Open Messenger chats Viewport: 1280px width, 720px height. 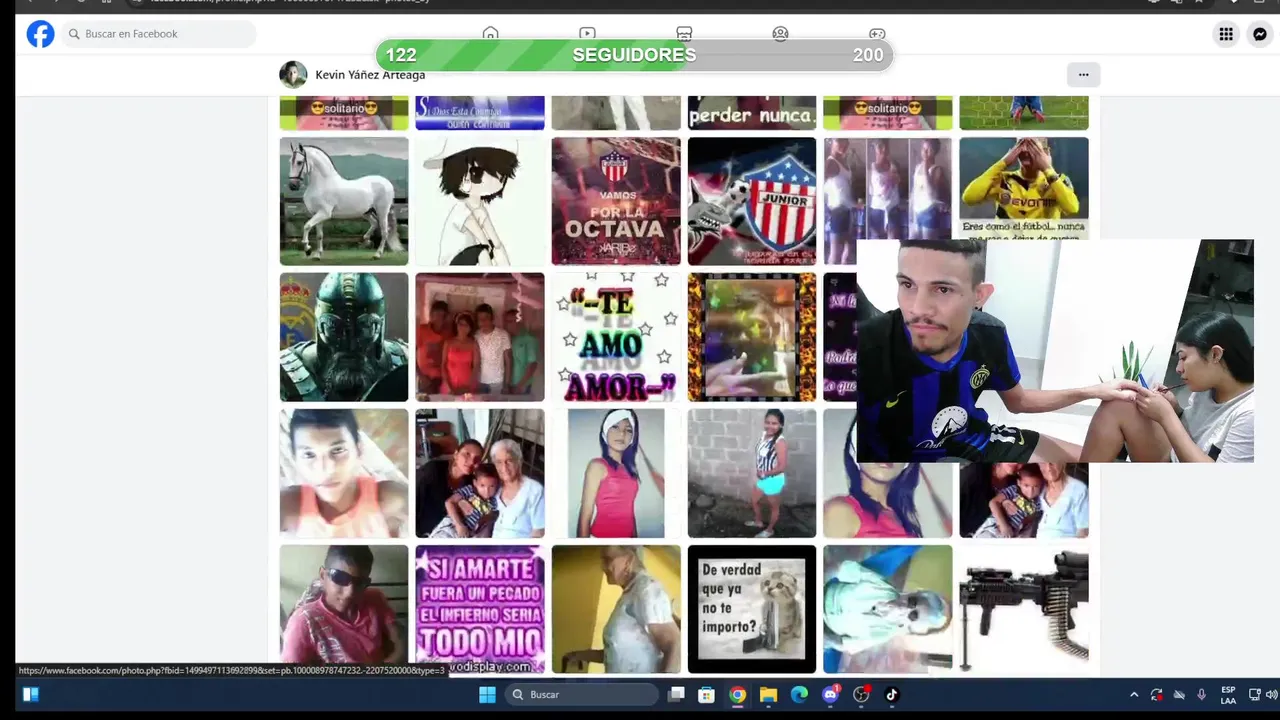[x=1260, y=34]
